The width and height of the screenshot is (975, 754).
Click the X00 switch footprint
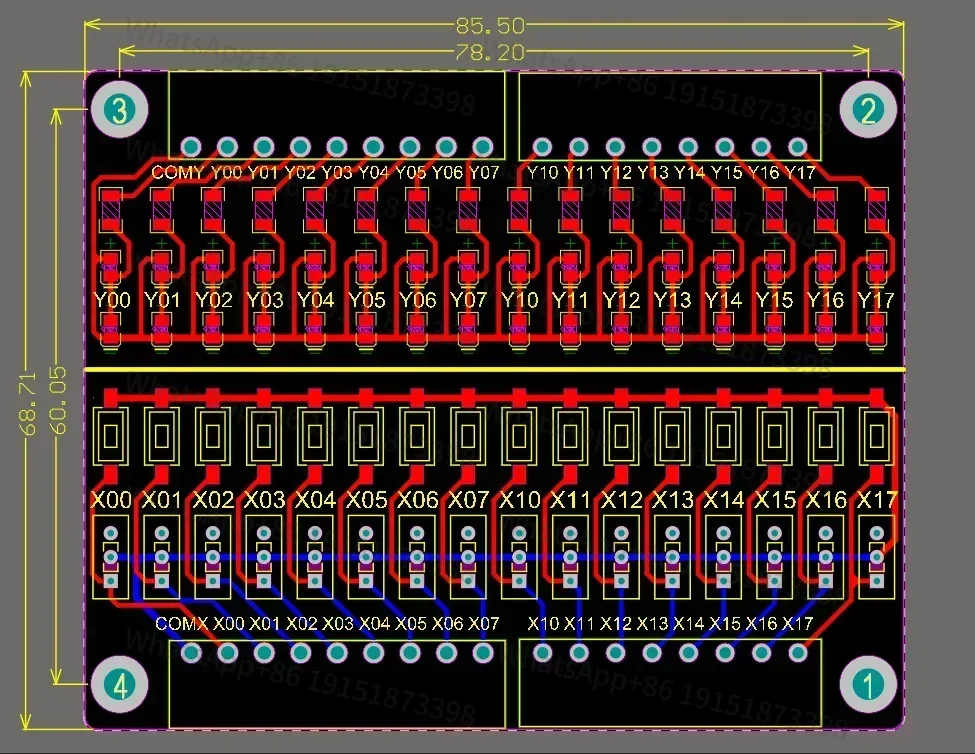point(111,436)
